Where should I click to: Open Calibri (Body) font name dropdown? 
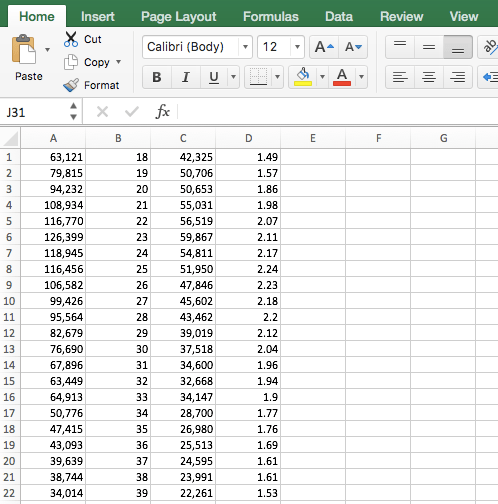245,47
